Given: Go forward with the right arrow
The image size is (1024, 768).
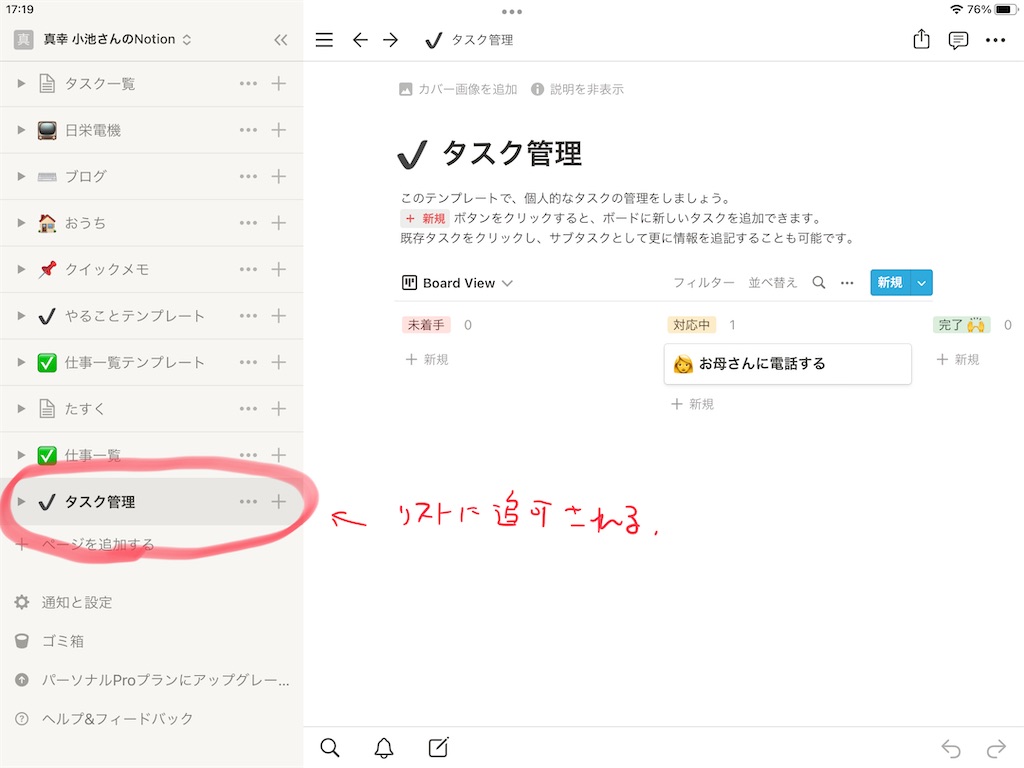Looking at the screenshot, I should [x=391, y=40].
